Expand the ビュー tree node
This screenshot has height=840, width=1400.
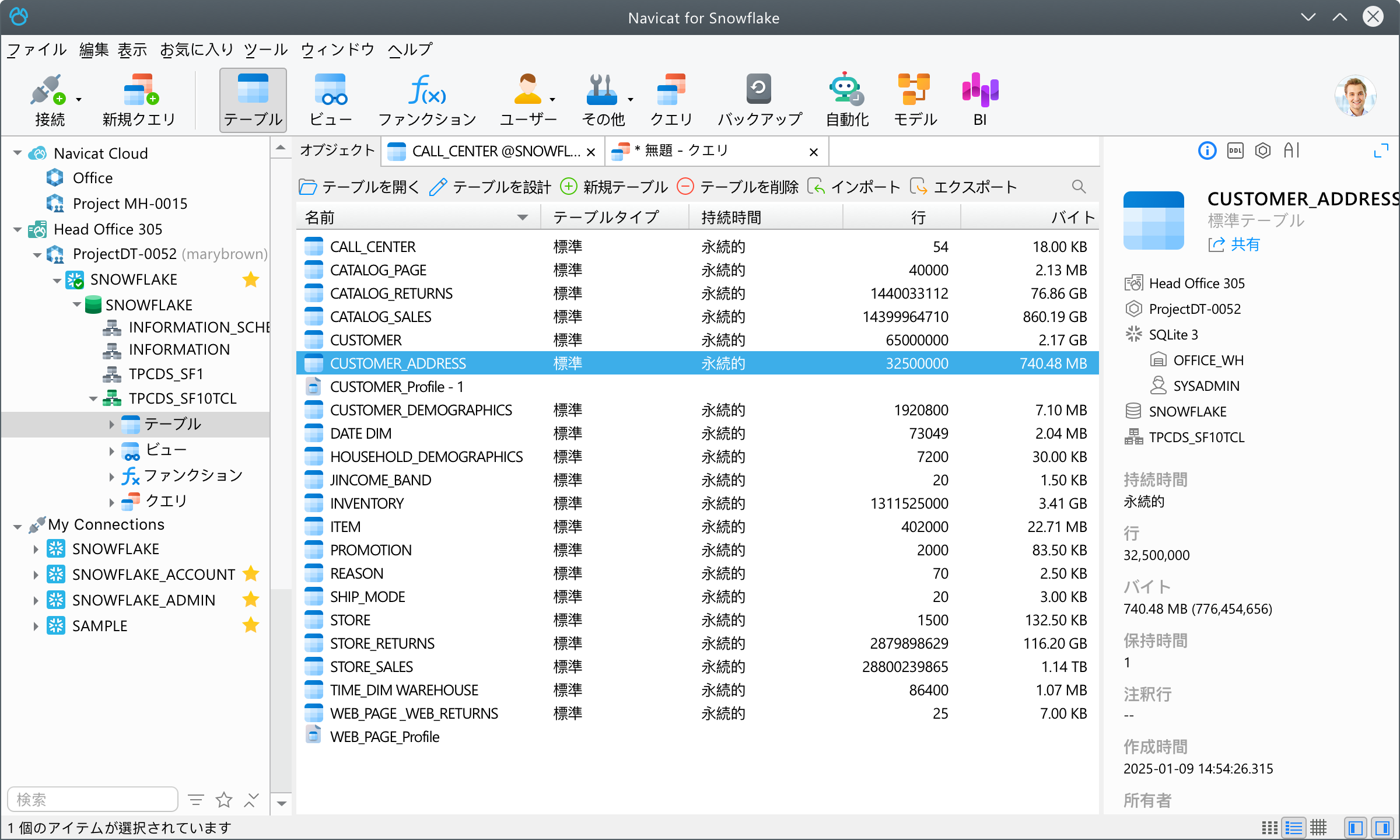[x=111, y=450]
